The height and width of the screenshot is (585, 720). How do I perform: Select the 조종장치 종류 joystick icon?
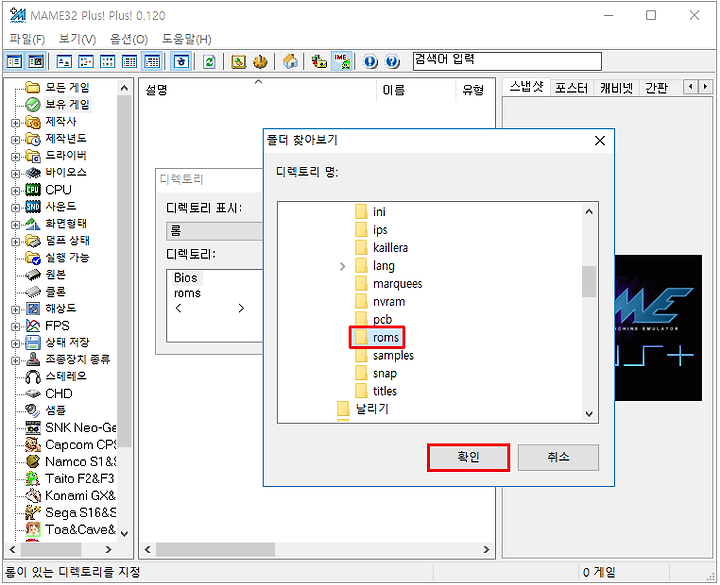tap(33, 360)
